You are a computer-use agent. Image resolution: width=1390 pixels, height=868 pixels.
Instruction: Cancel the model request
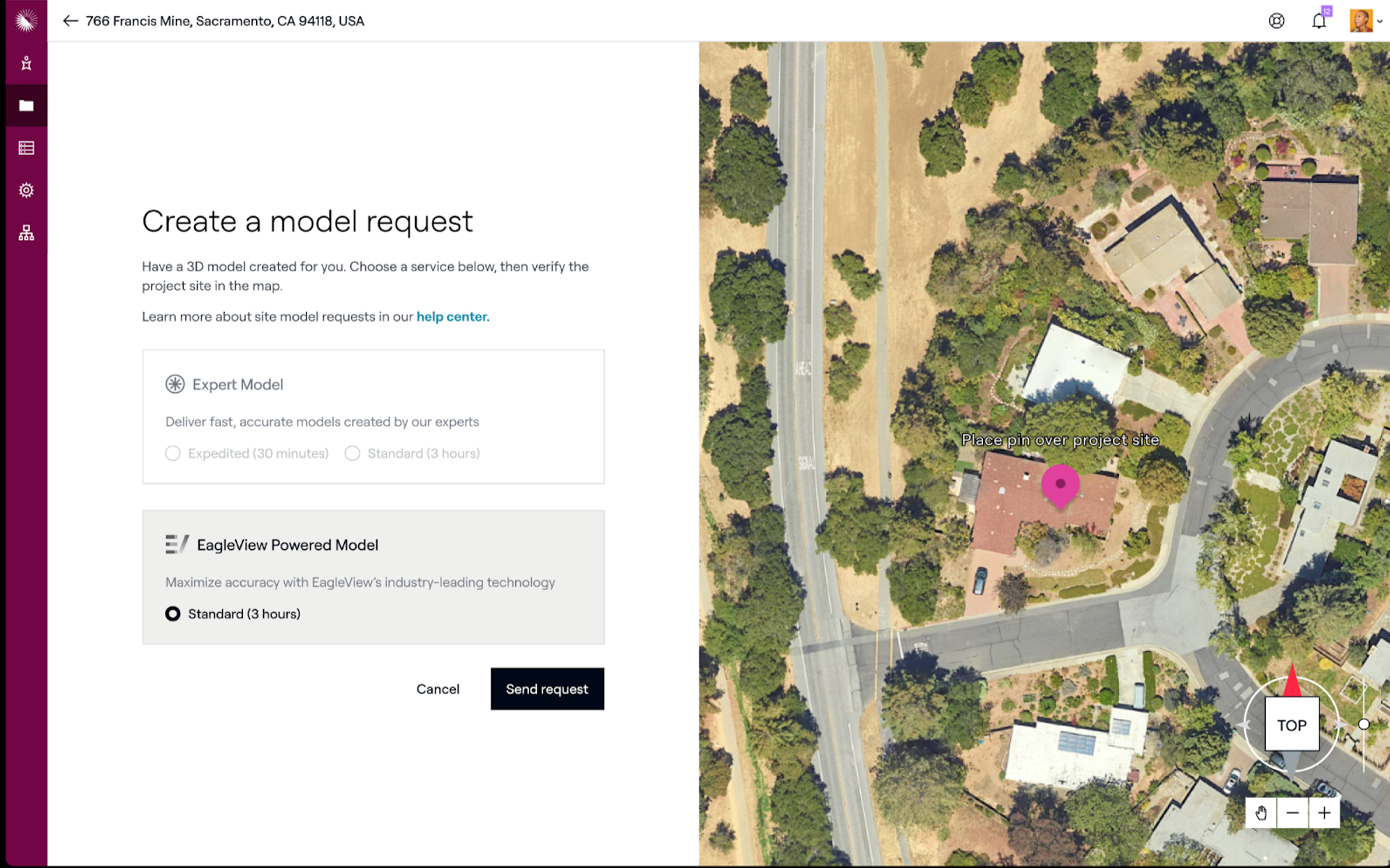point(438,689)
